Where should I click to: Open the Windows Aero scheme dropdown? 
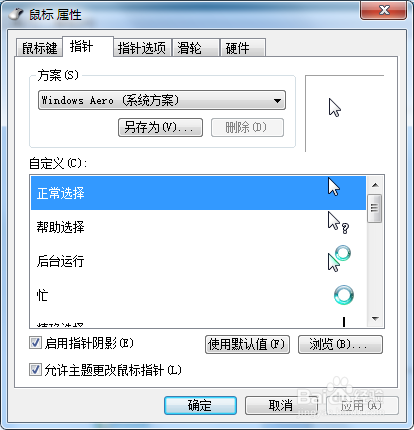point(162,100)
